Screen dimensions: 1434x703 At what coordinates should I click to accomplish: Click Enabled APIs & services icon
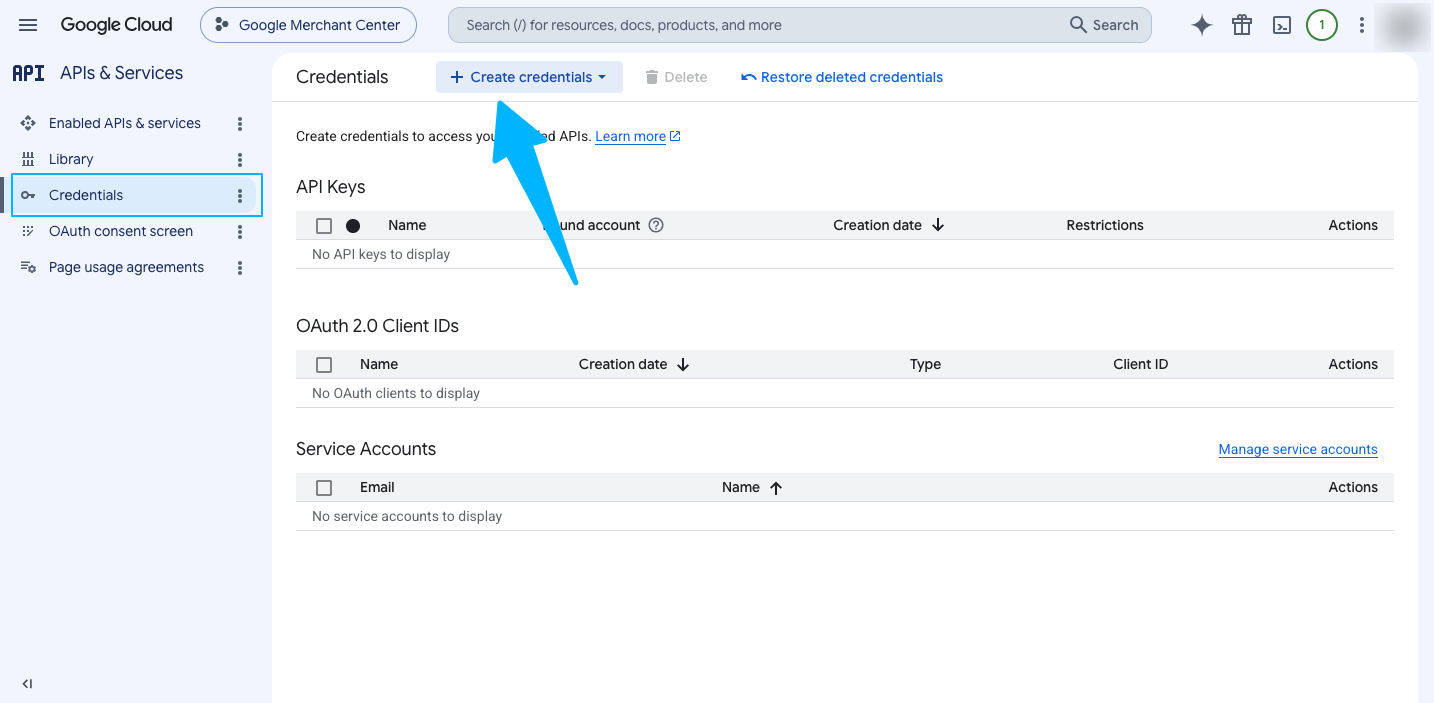pos(28,123)
